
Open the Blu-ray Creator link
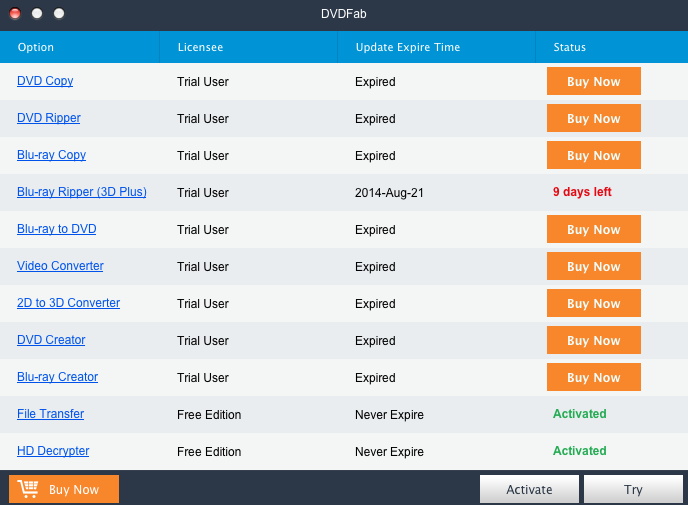tap(57, 377)
